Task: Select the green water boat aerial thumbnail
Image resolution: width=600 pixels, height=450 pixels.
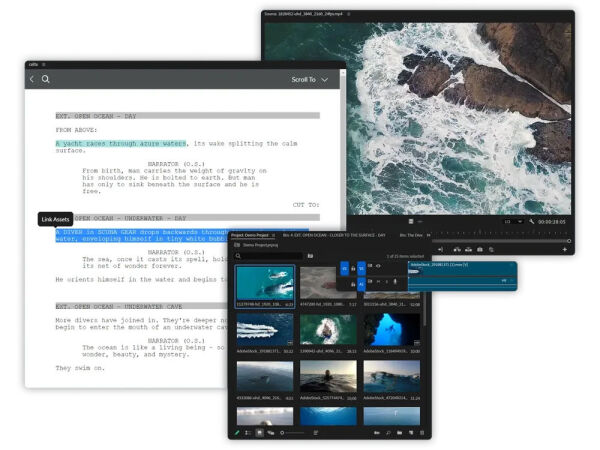Action: point(328,330)
